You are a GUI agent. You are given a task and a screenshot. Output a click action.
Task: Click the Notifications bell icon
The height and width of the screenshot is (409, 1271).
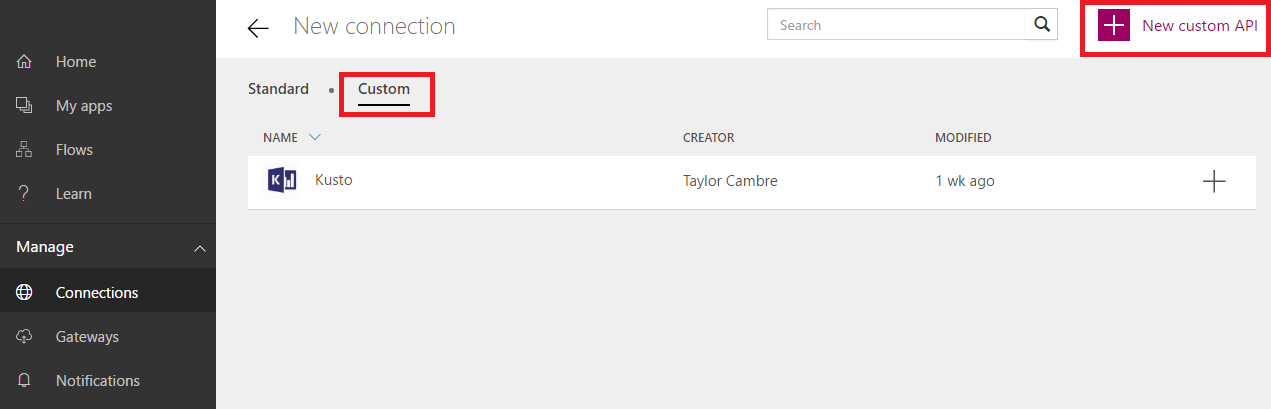point(25,381)
